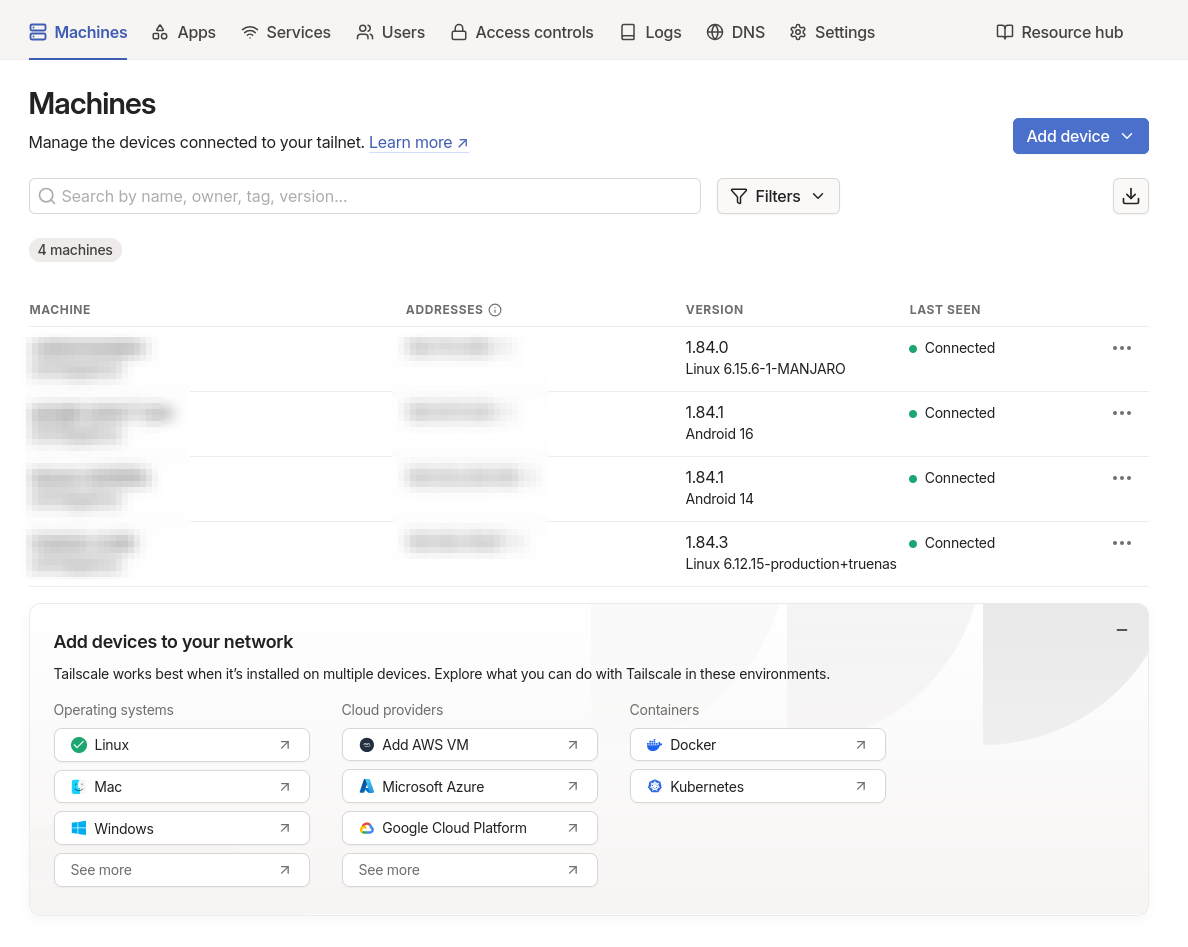Click the MACHINE column header
Viewport: 1188px width, 947px height.
click(x=60, y=310)
